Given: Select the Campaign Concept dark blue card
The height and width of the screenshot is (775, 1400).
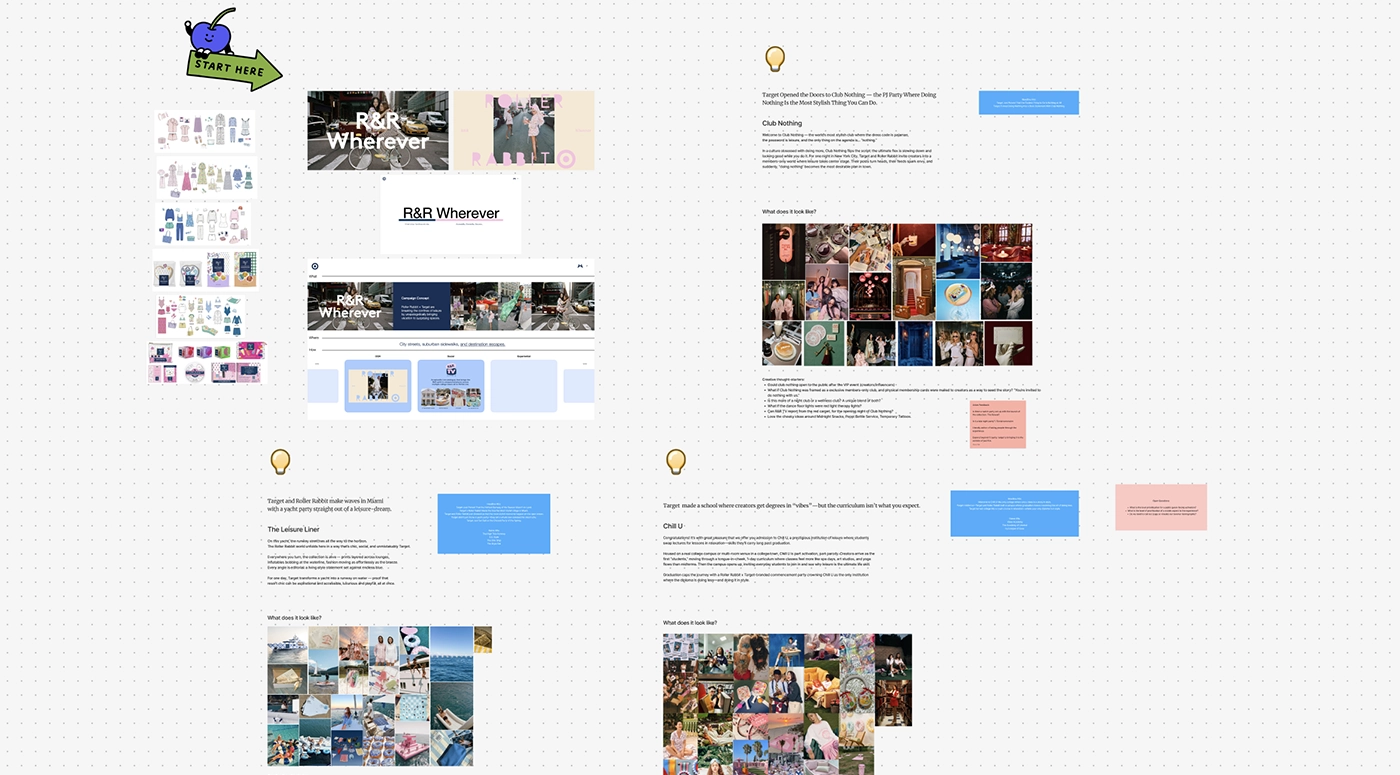Looking at the screenshot, I should [421, 306].
